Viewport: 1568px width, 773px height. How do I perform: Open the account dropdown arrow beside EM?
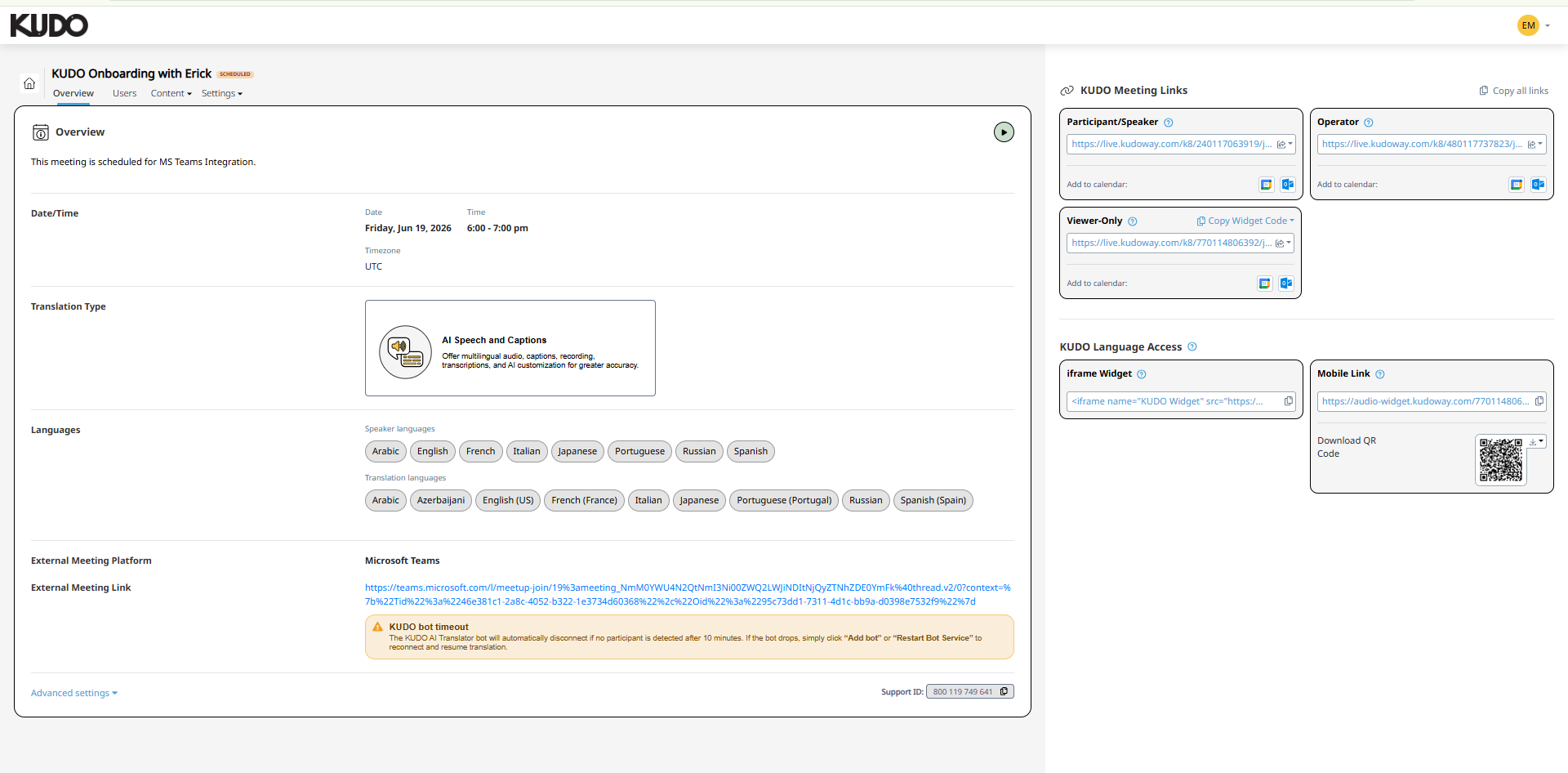tap(1548, 26)
